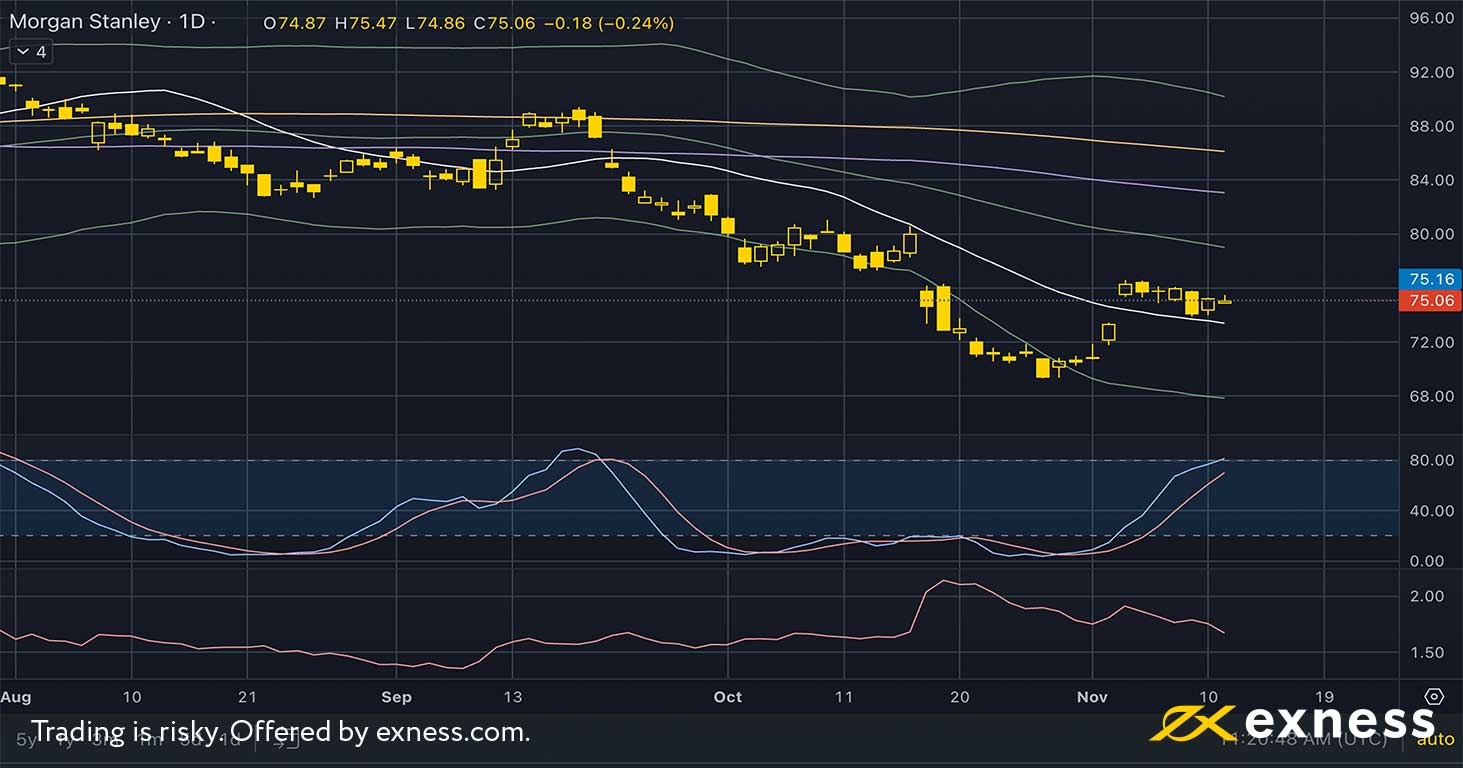The width and height of the screenshot is (1463, 768).
Task: Click the 80.00 level on oscillator scale
Action: tap(1431, 460)
